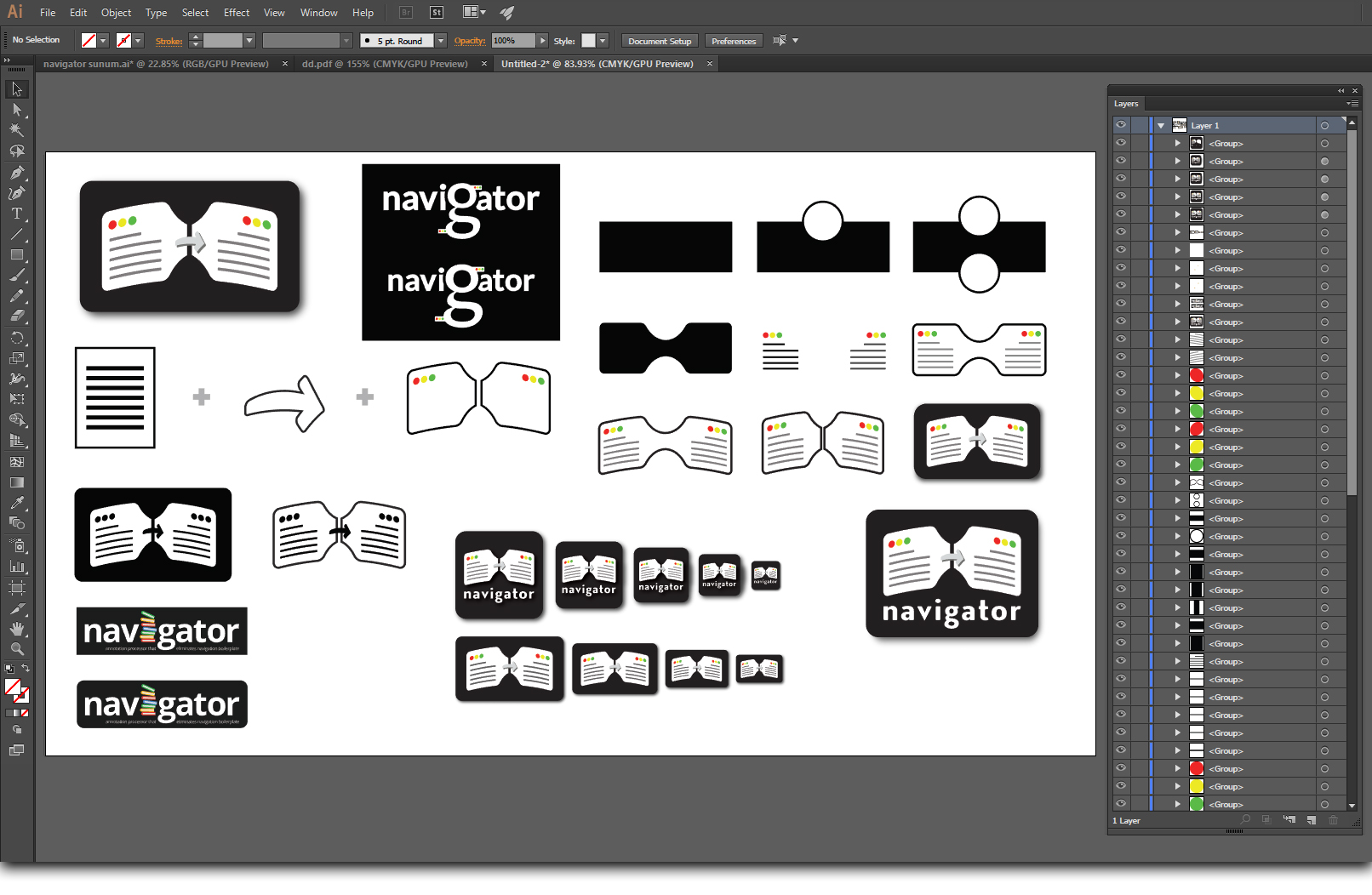Choose the Lasso tool
The image size is (1372, 895).
17,151
